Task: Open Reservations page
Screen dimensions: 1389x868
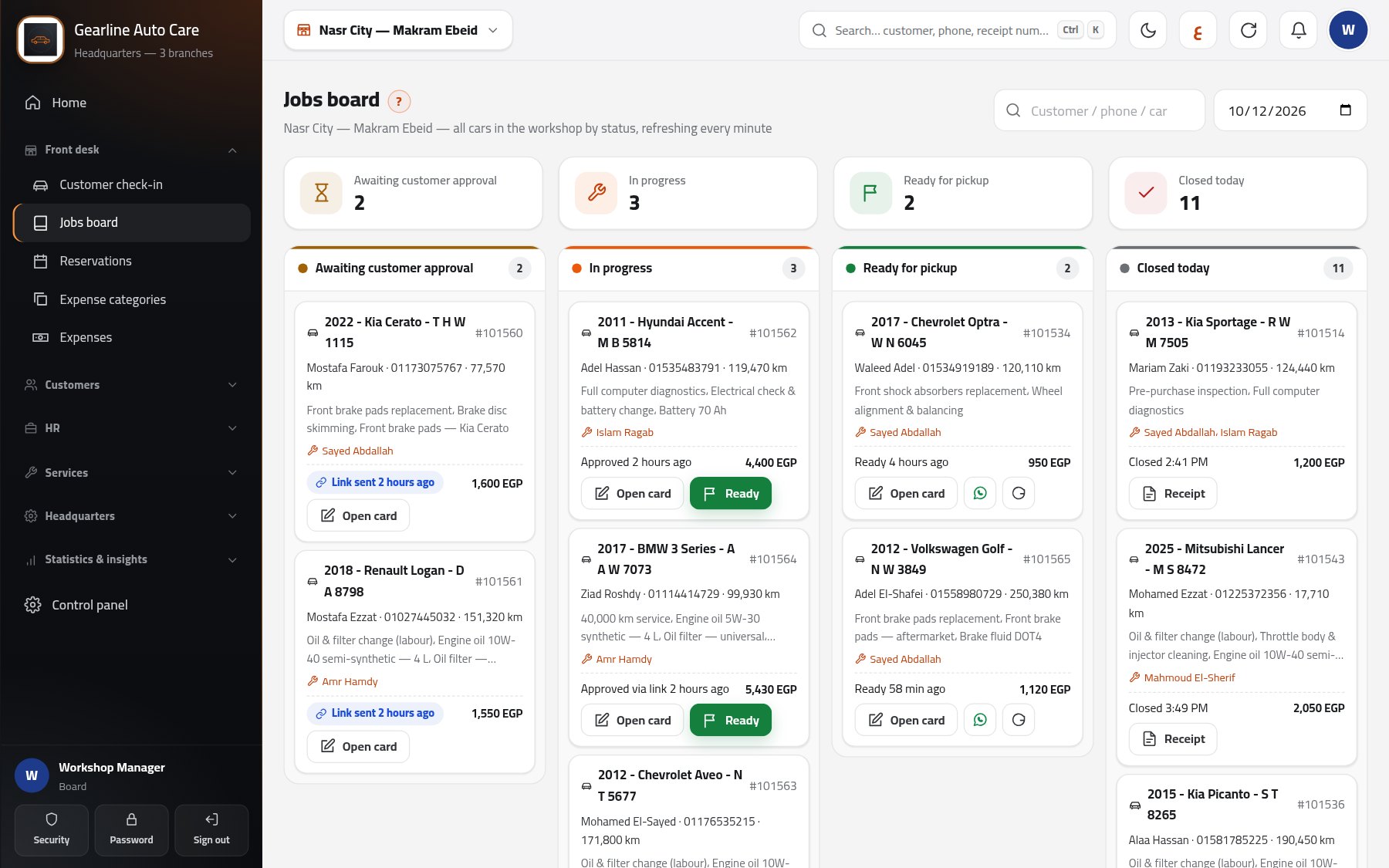Action: tap(131, 261)
